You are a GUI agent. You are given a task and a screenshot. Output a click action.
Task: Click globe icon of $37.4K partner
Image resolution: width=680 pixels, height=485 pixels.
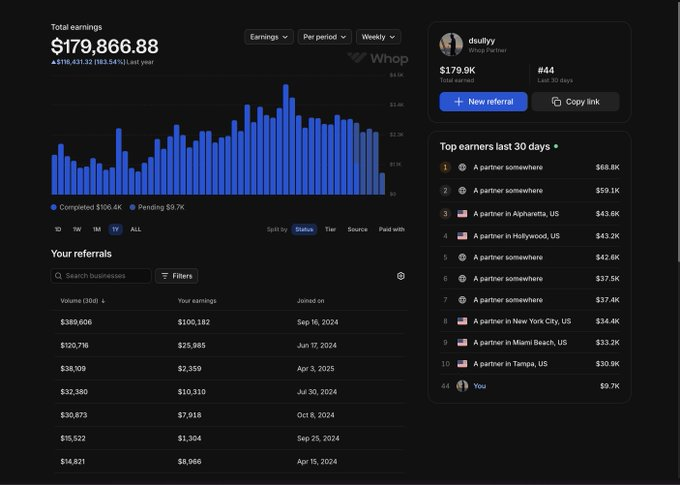[462, 300]
